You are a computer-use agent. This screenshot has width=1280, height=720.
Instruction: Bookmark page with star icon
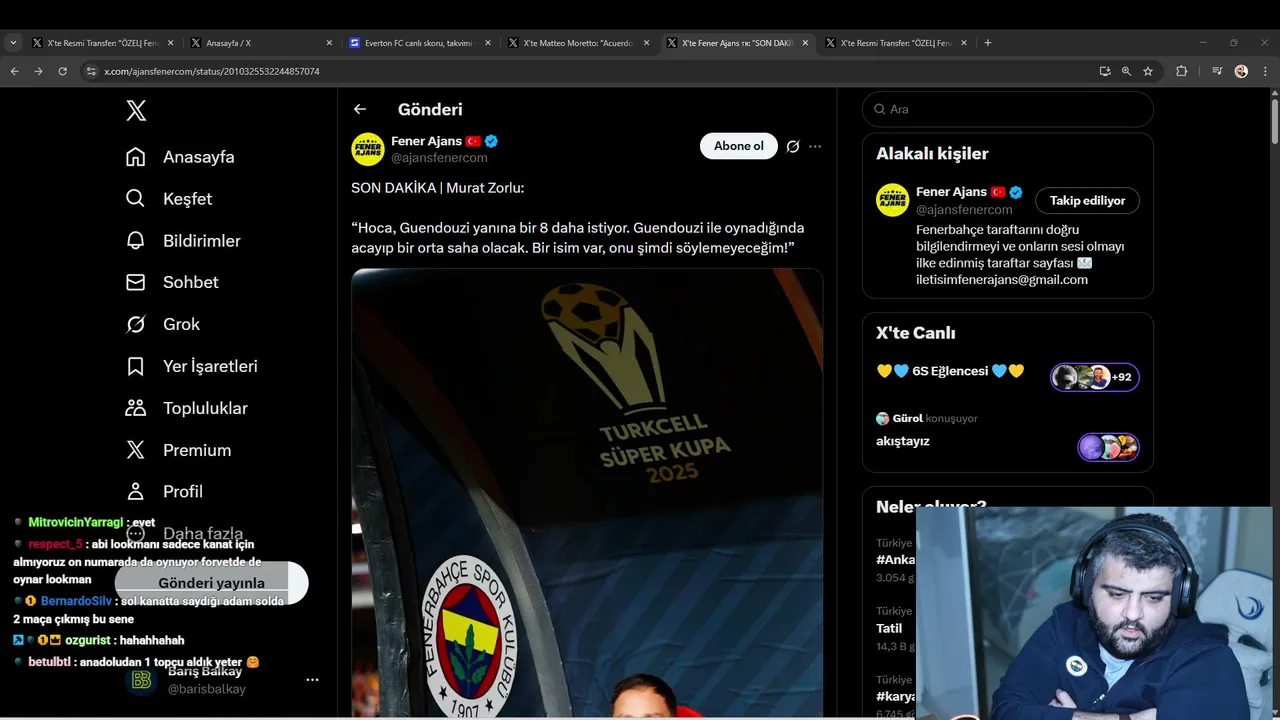tap(1148, 71)
